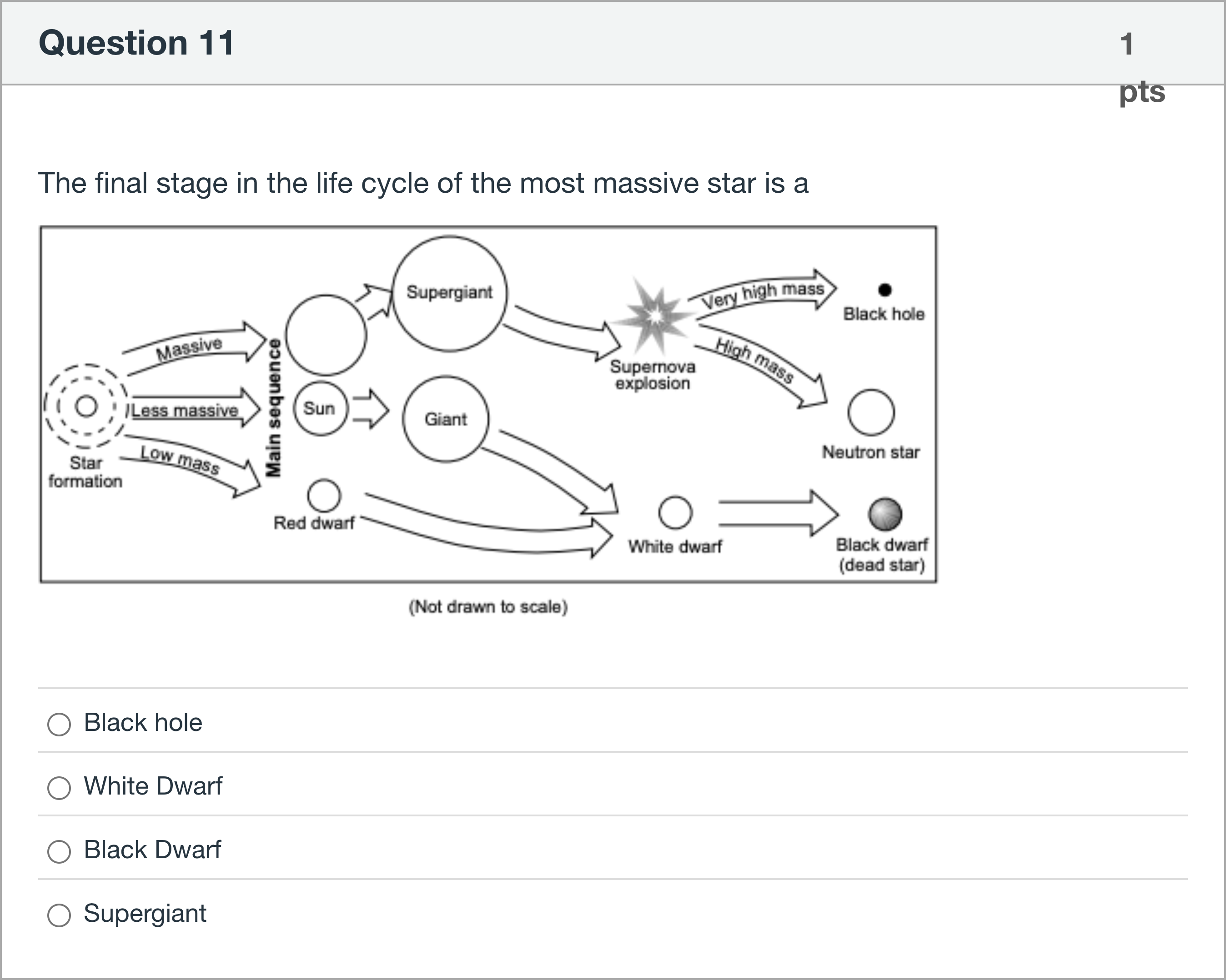Select the "Black hole" radio button

[59, 724]
